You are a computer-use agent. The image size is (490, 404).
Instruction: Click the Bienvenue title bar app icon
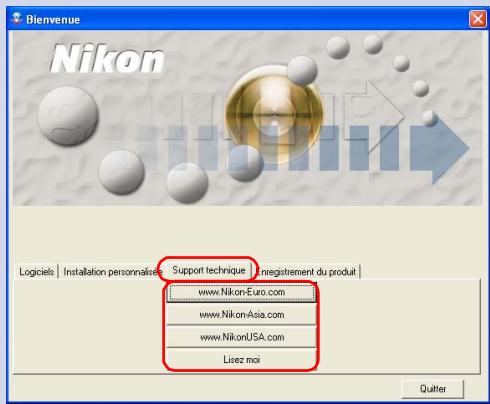pos(16,19)
